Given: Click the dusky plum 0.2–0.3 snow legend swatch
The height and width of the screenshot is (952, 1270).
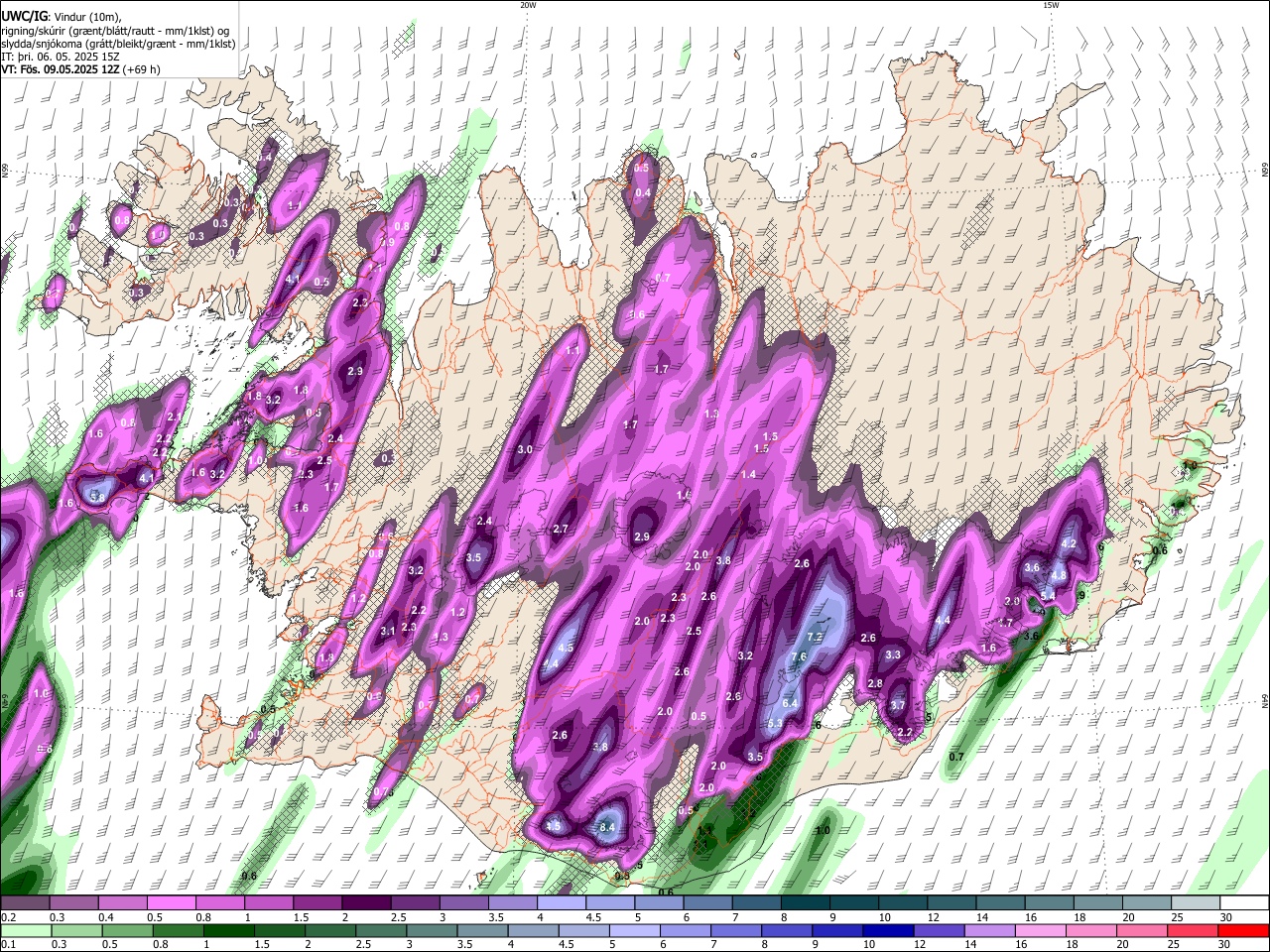Looking at the screenshot, I should (25, 903).
